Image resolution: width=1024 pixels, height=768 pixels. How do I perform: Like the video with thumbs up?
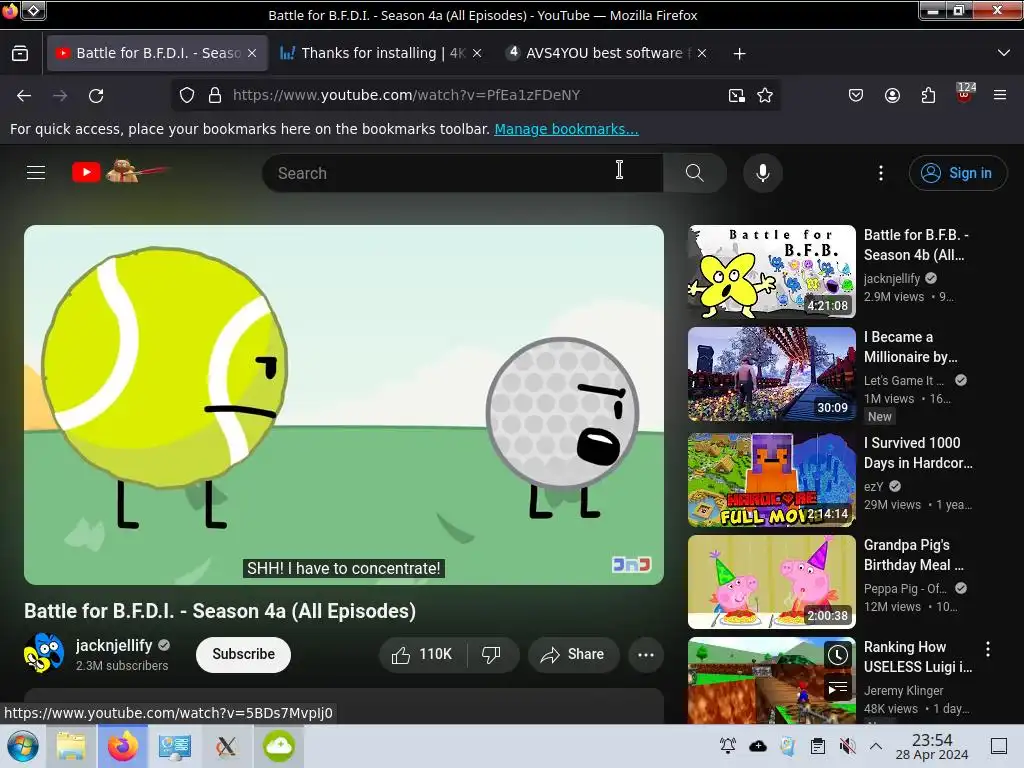pyautogui.click(x=422, y=654)
